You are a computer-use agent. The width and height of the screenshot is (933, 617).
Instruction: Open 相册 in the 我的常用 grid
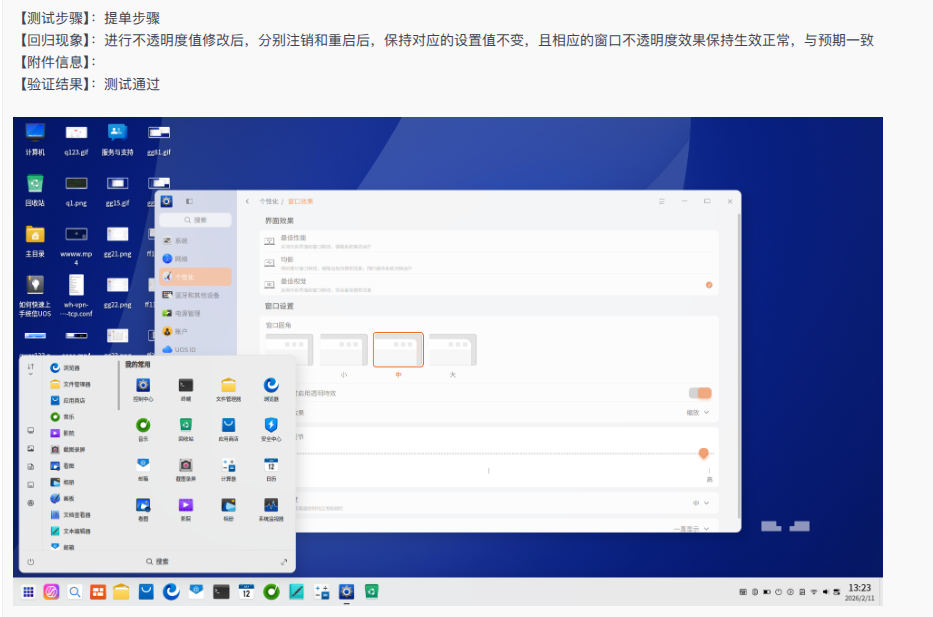click(x=228, y=509)
